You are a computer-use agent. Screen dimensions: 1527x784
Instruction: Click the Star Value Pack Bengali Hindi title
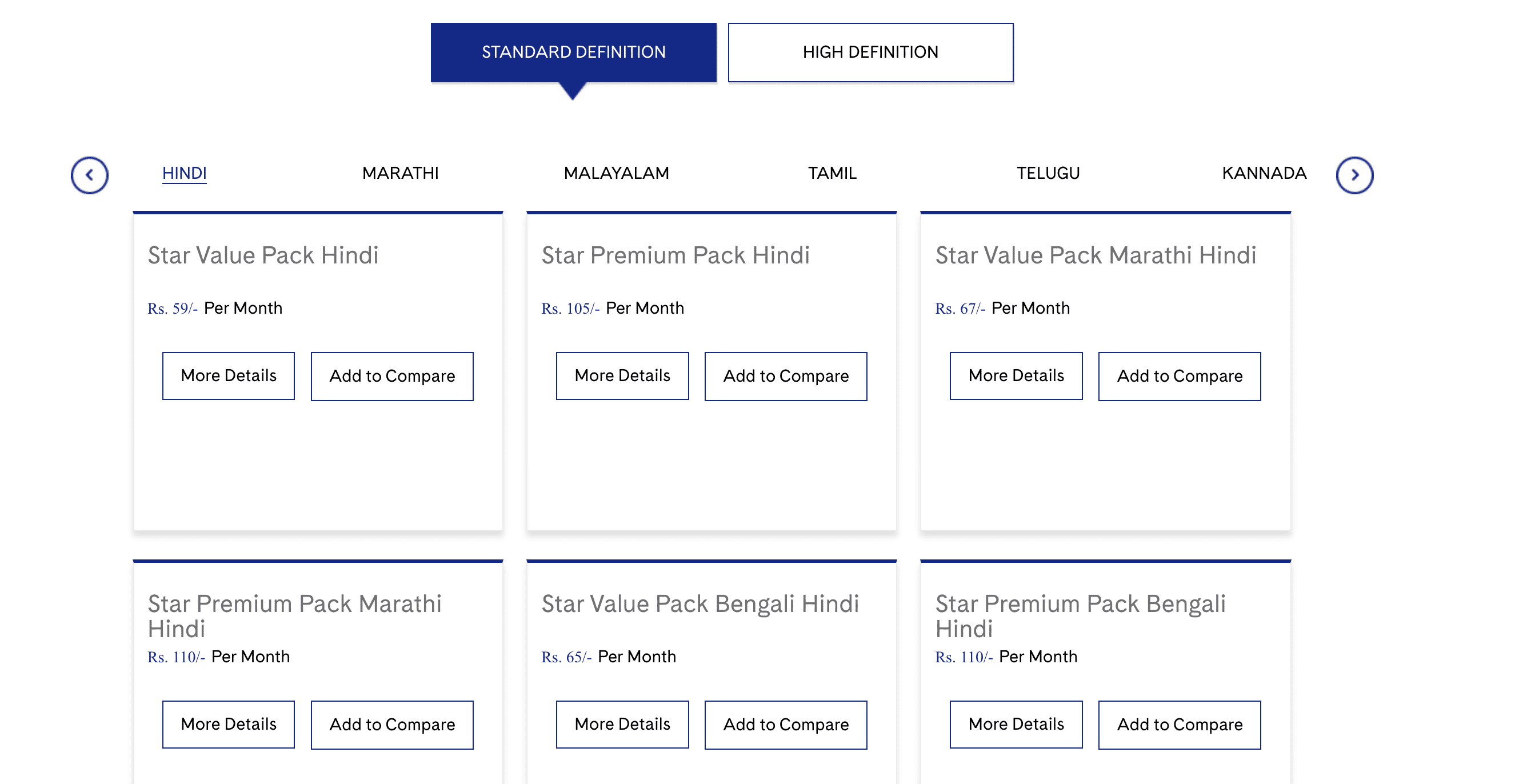pos(700,604)
